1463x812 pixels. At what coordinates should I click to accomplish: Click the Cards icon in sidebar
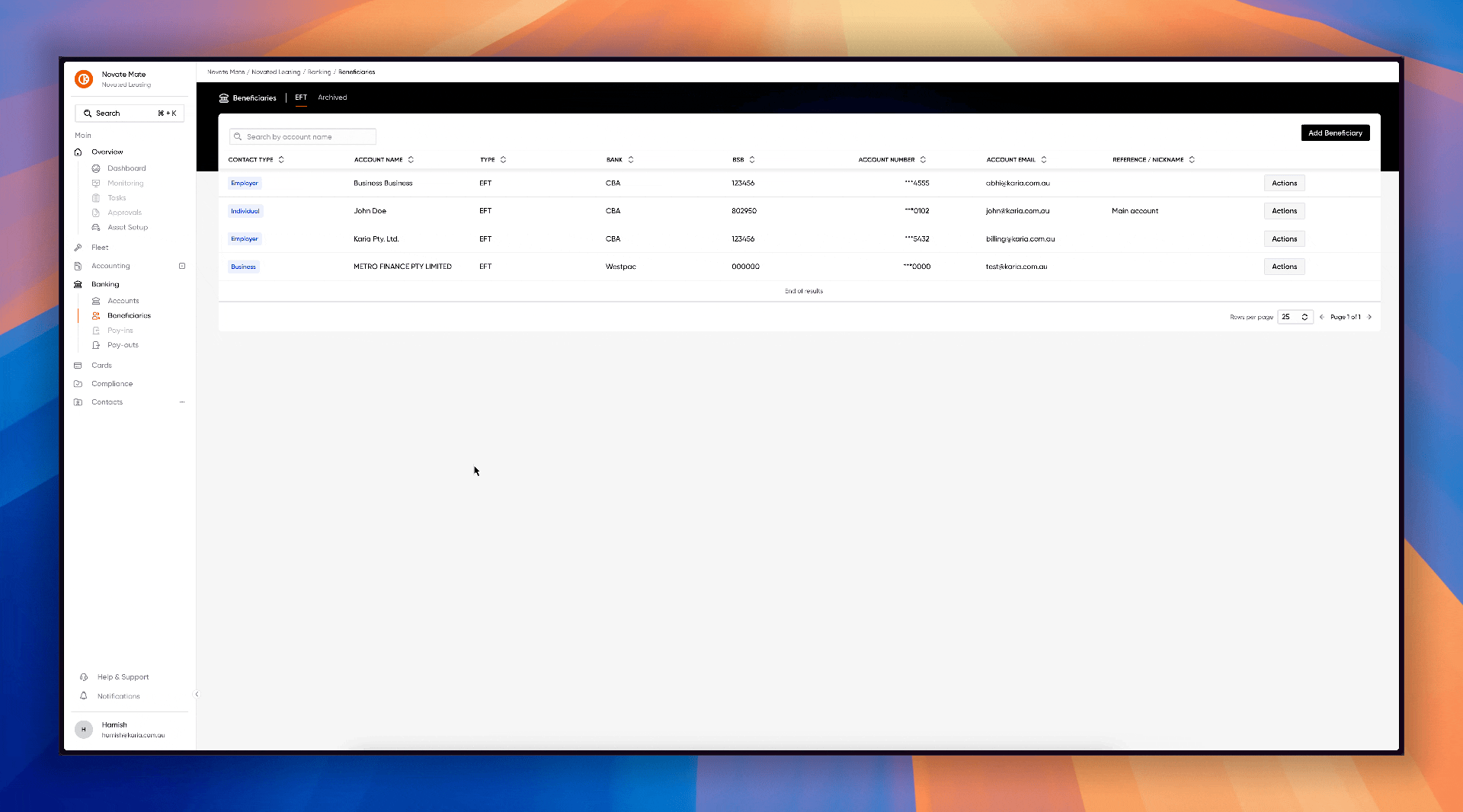point(78,366)
